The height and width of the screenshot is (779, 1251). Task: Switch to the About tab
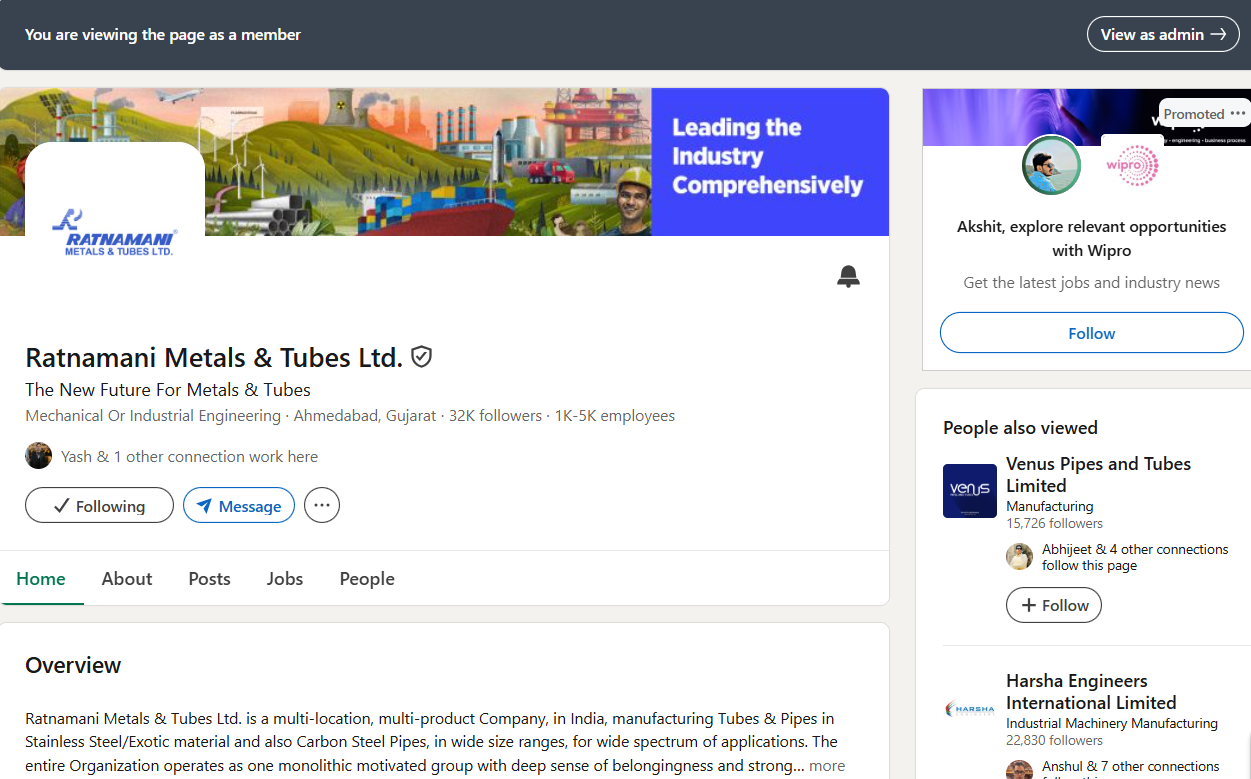(127, 579)
